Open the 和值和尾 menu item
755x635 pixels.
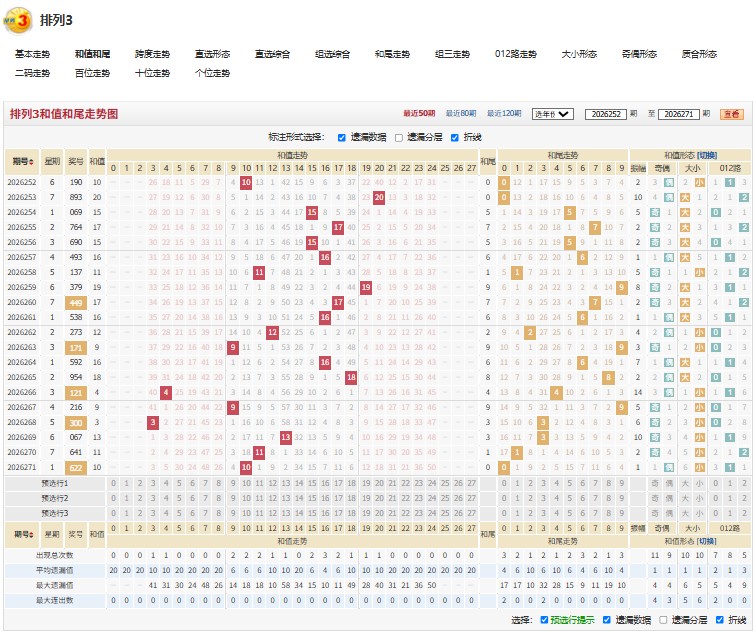click(x=92, y=54)
